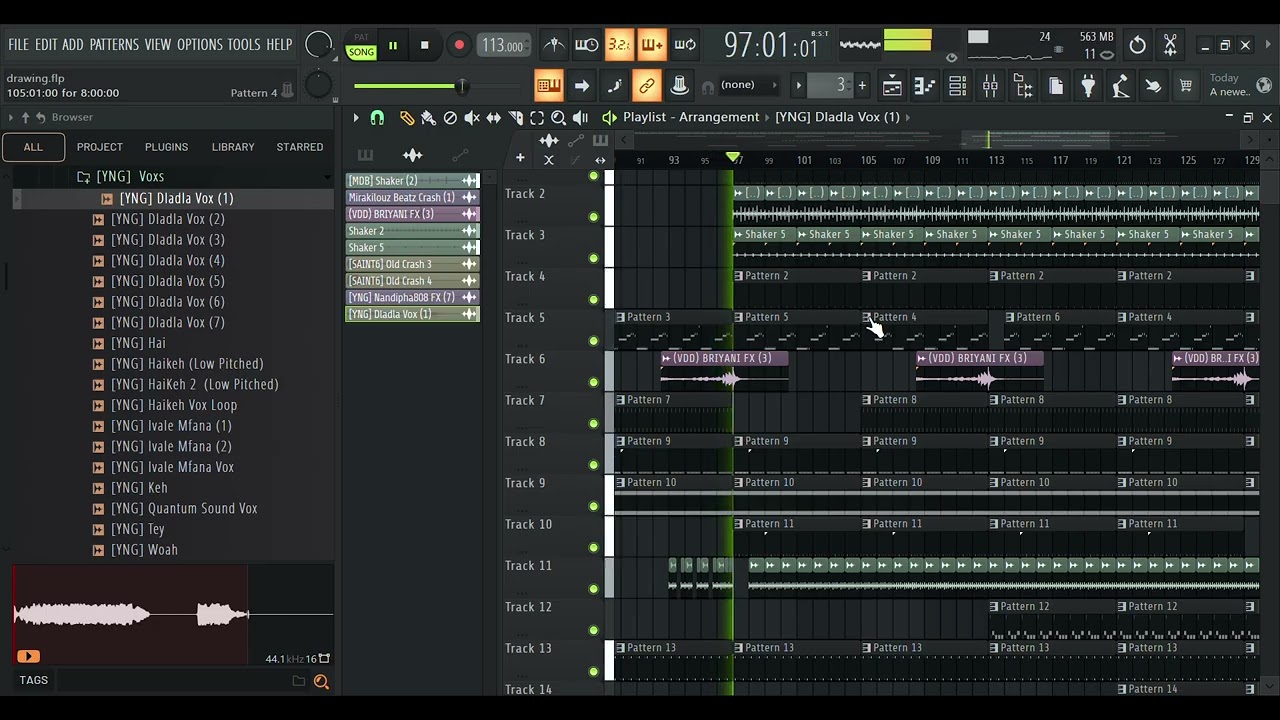Mute Track 4 using its green indicator
1280x720 pixels.
click(594, 299)
